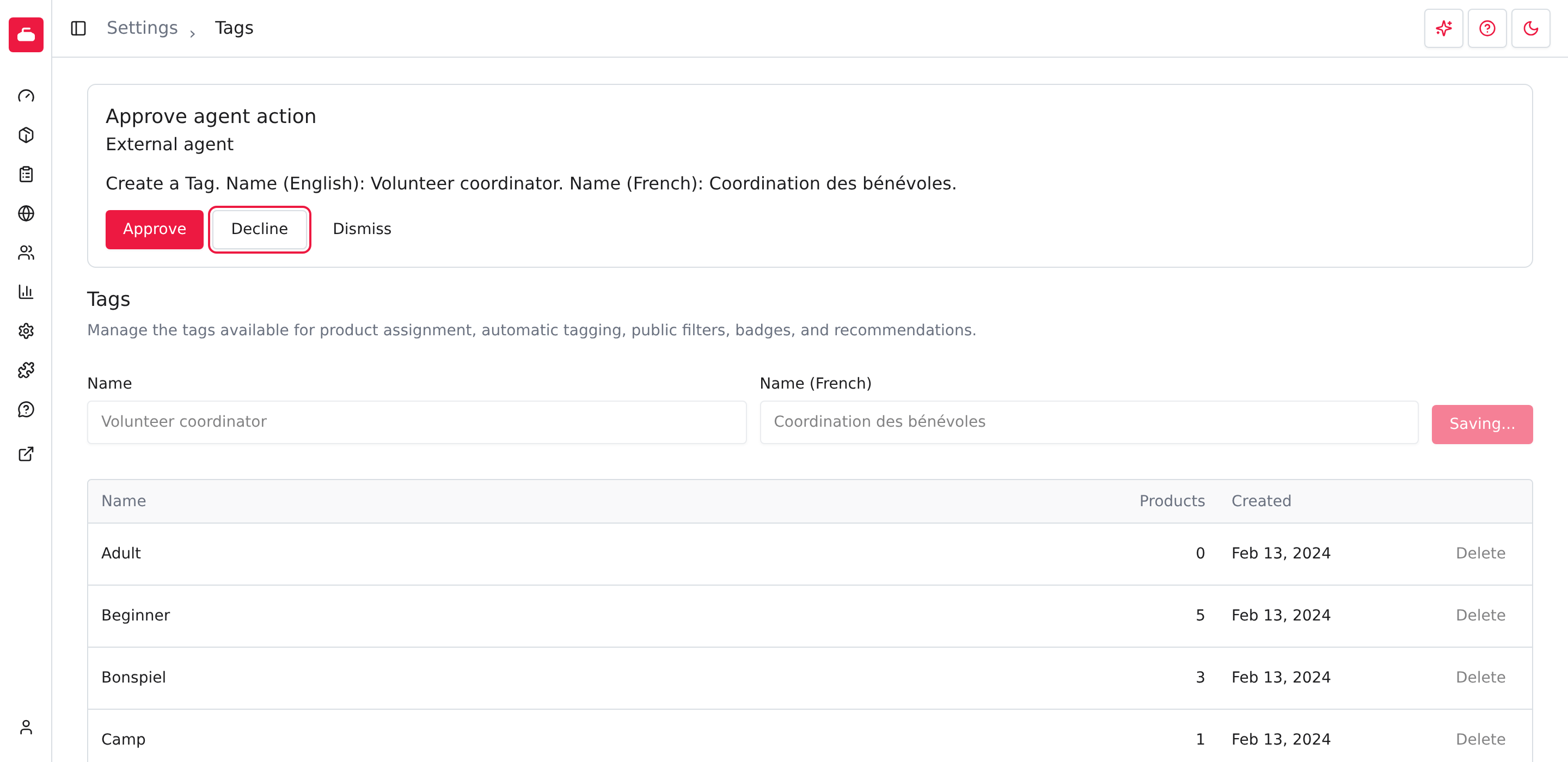
Task: Select the Bonspiel tag row name
Action: [x=133, y=678]
